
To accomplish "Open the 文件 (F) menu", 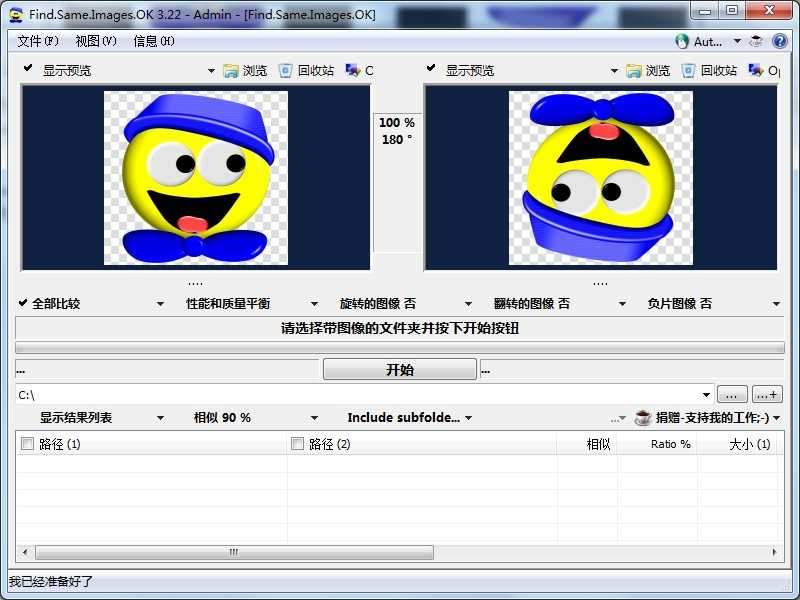I will [x=38, y=41].
